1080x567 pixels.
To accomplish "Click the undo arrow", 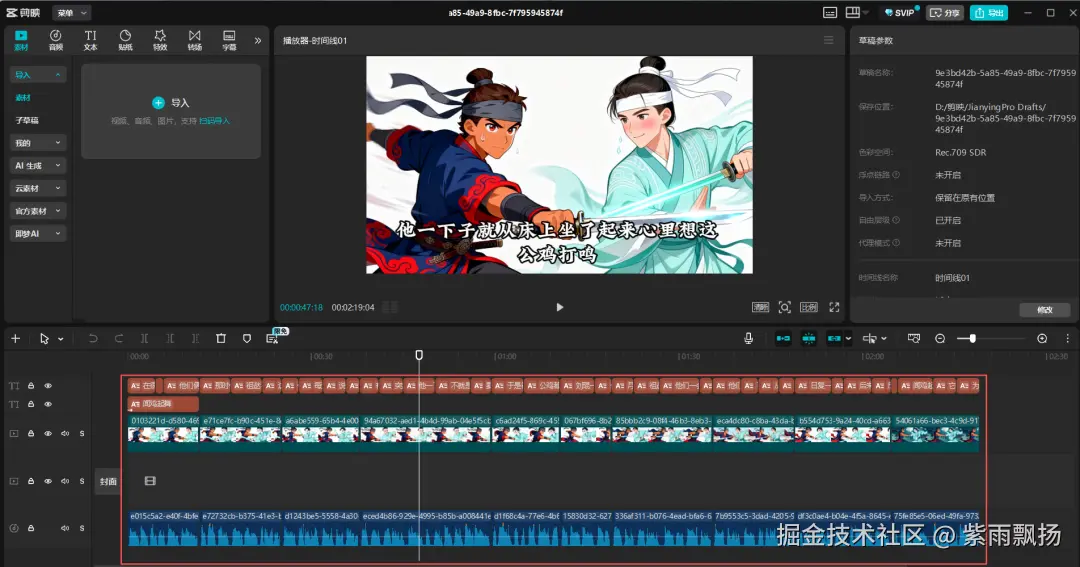I will point(93,338).
